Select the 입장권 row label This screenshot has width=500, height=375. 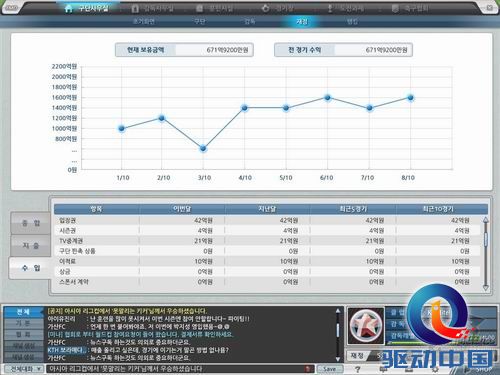pos(68,220)
